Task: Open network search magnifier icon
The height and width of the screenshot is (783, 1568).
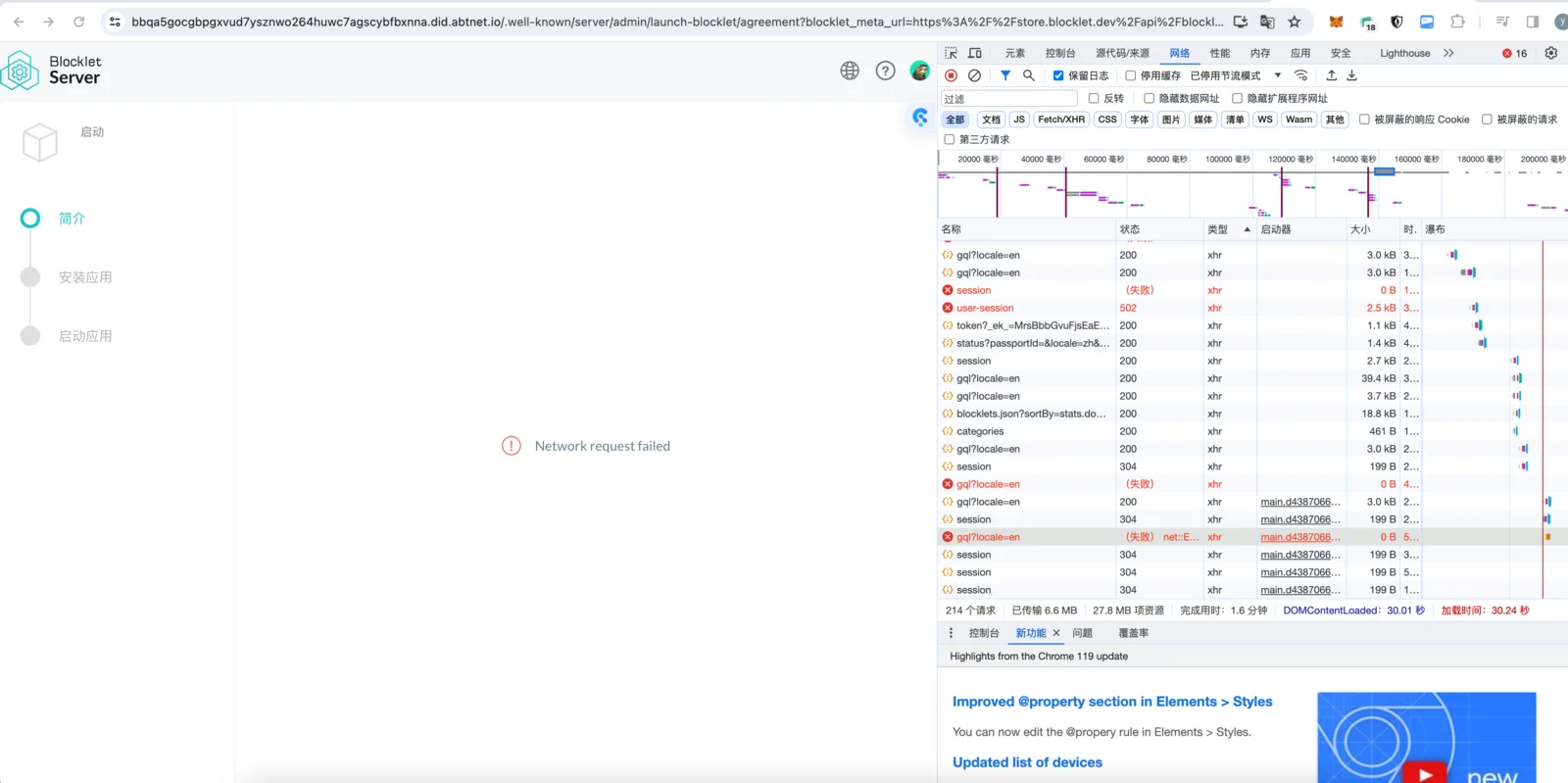Action: coord(1028,75)
